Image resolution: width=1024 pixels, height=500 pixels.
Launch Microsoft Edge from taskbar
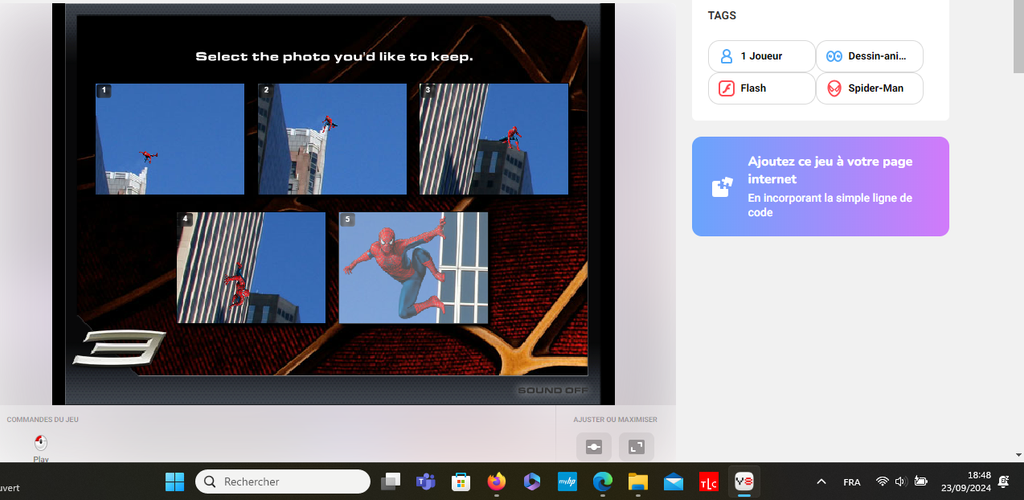click(x=602, y=481)
